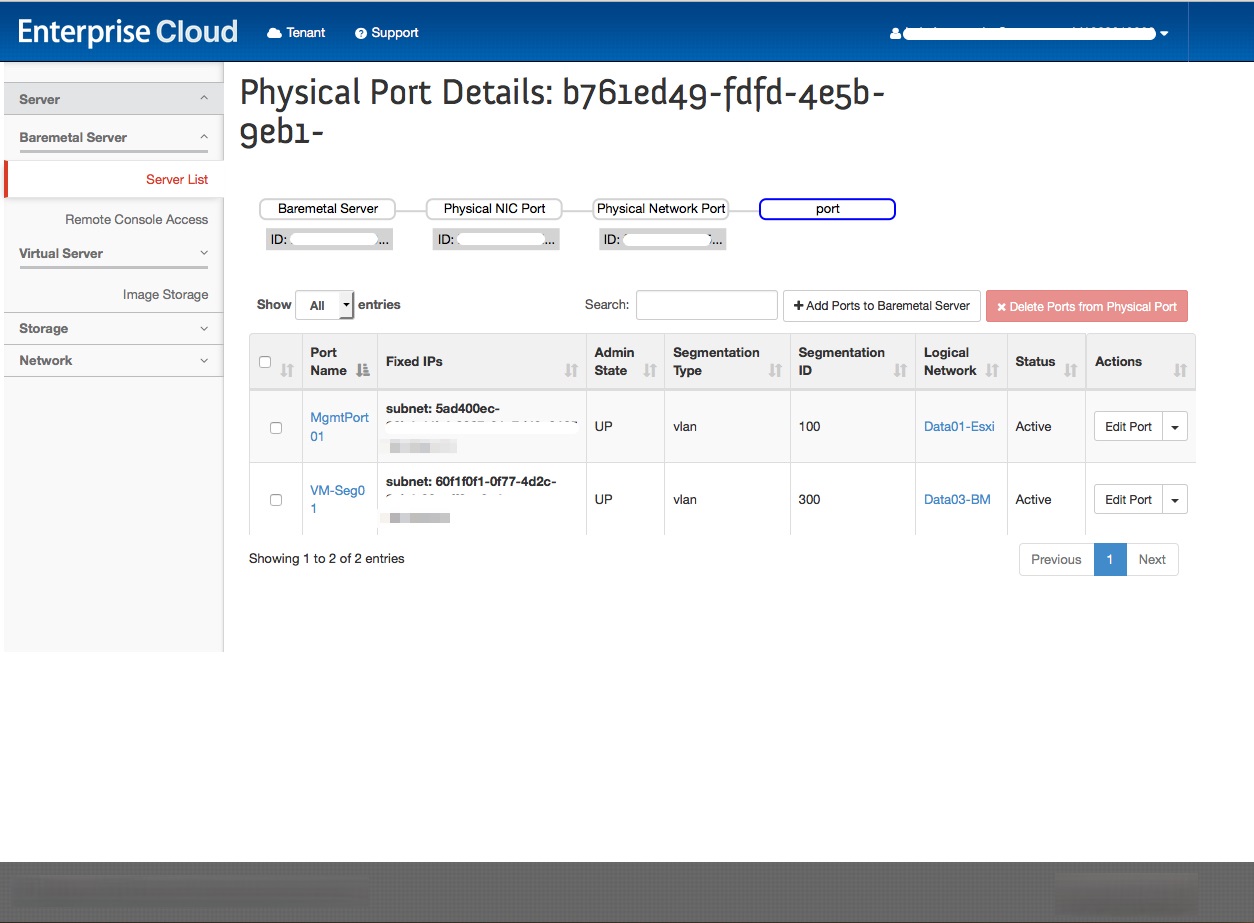The height and width of the screenshot is (923, 1254).
Task: Click the Support question mark icon
Action: pyautogui.click(x=361, y=33)
